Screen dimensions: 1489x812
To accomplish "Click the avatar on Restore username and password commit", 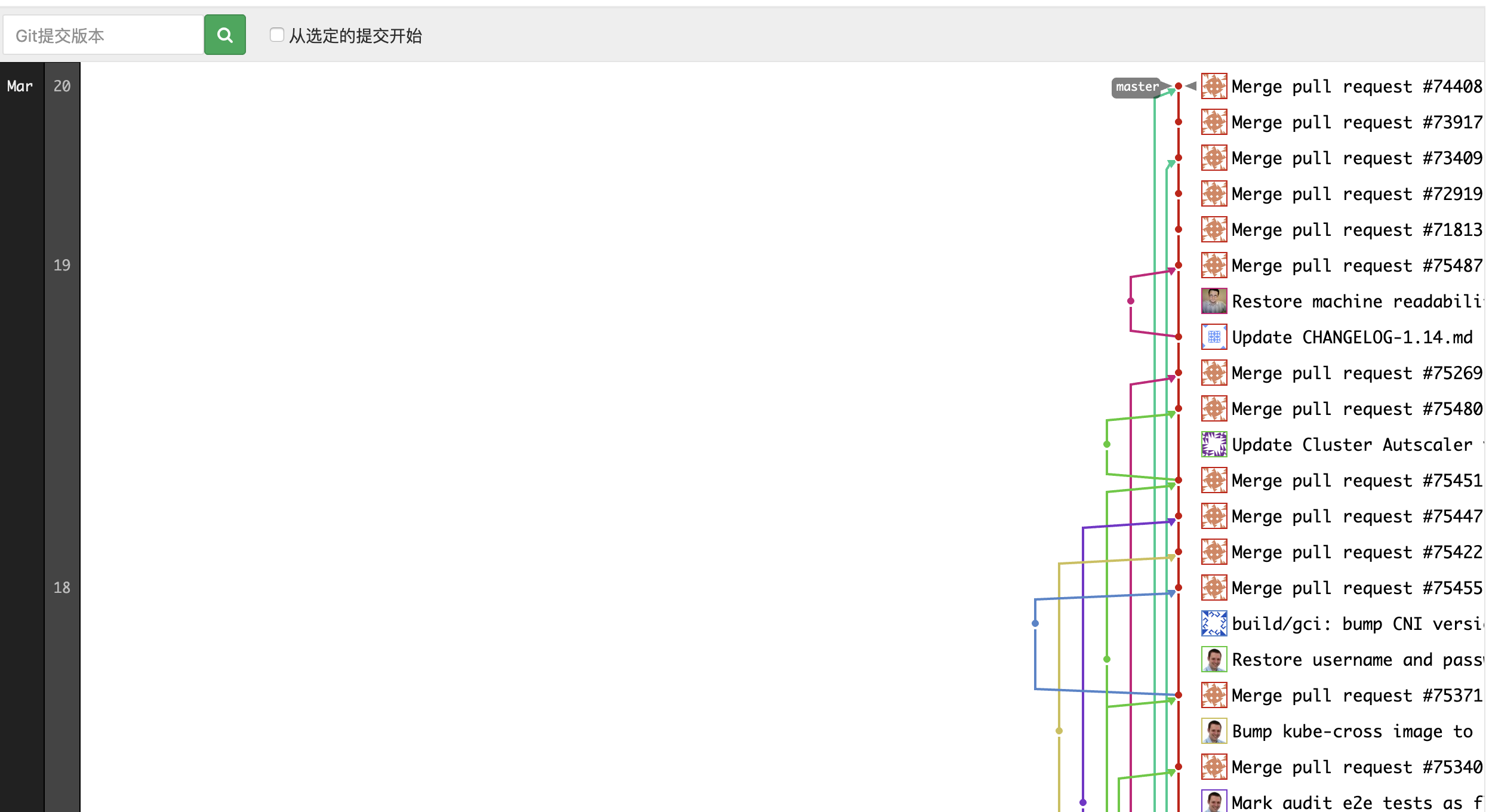I will click(1214, 659).
